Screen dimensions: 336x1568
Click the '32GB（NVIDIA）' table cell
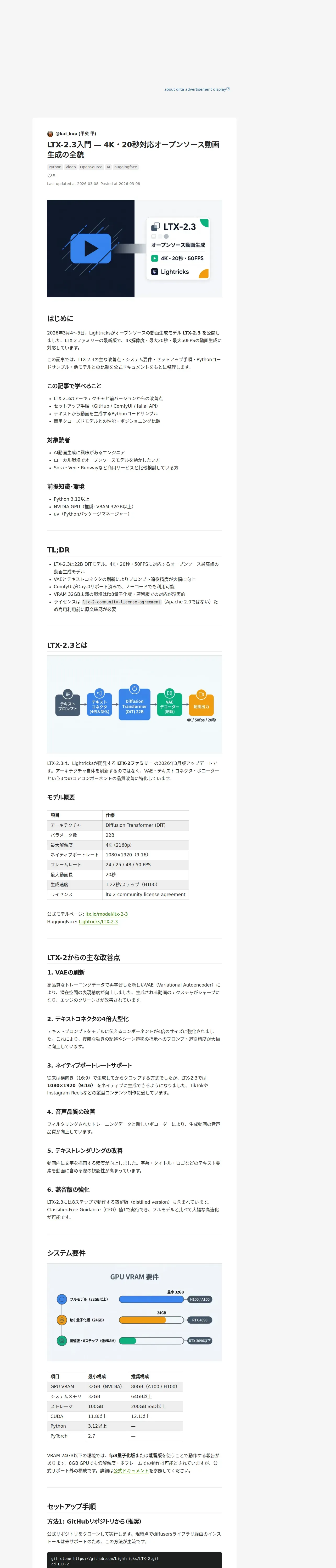click(x=106, y=1387)
